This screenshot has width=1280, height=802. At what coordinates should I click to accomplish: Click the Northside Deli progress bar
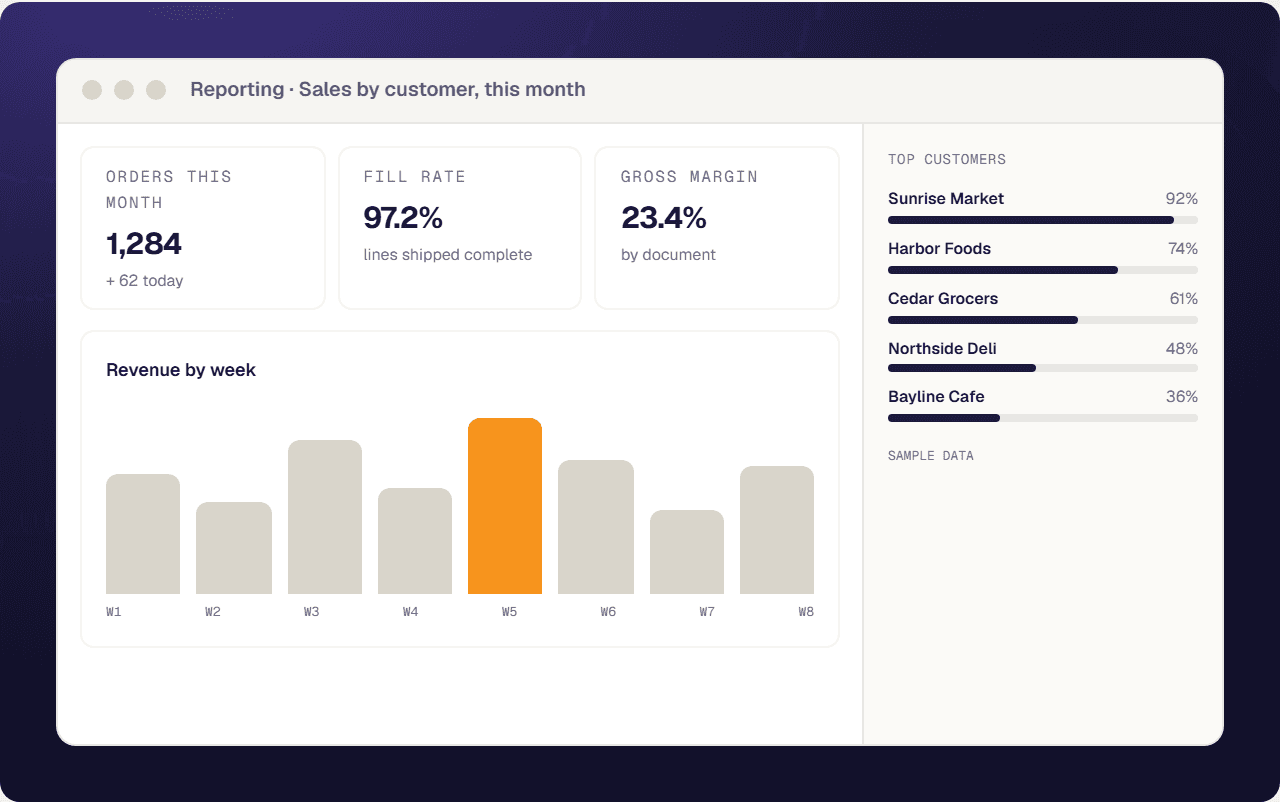(x=1043, y=368)
